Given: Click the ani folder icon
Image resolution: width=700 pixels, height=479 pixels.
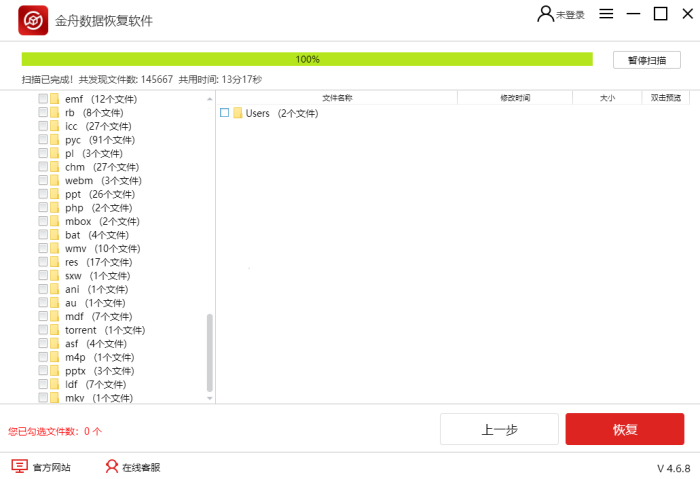Looking at the screenshot, I should pos(54,289).
